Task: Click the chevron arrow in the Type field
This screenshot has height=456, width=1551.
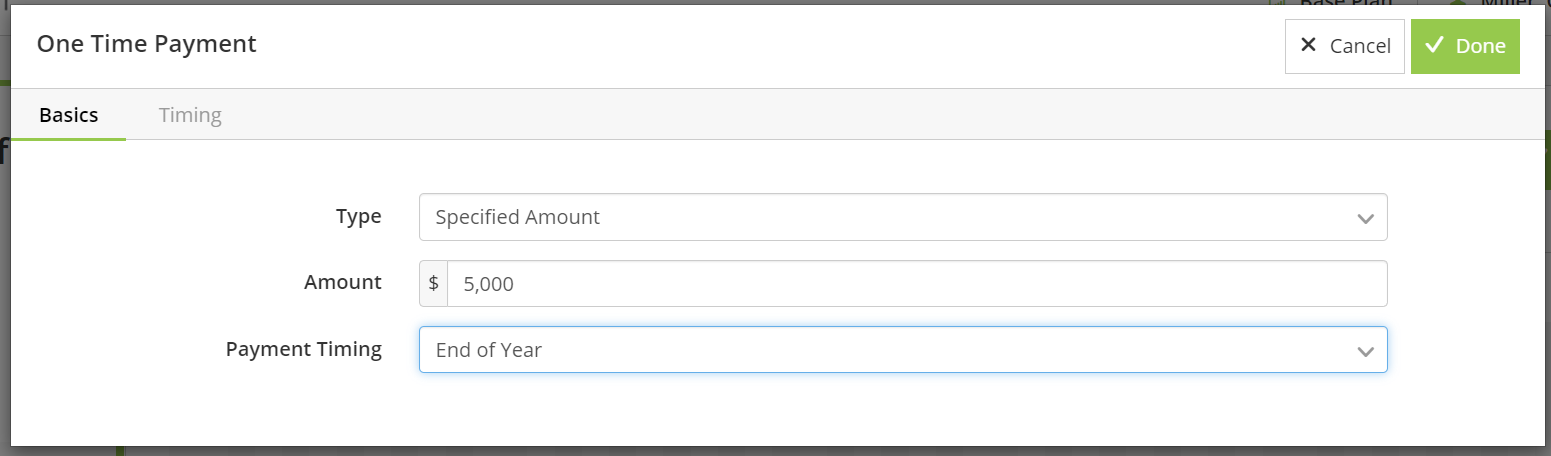Action: coord(1365,218)
